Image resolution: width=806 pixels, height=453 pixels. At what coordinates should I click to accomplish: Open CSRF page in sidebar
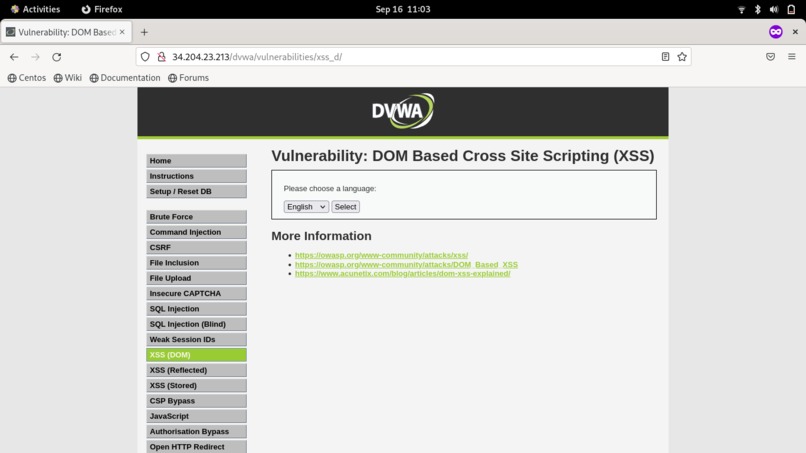coord(196,248)
